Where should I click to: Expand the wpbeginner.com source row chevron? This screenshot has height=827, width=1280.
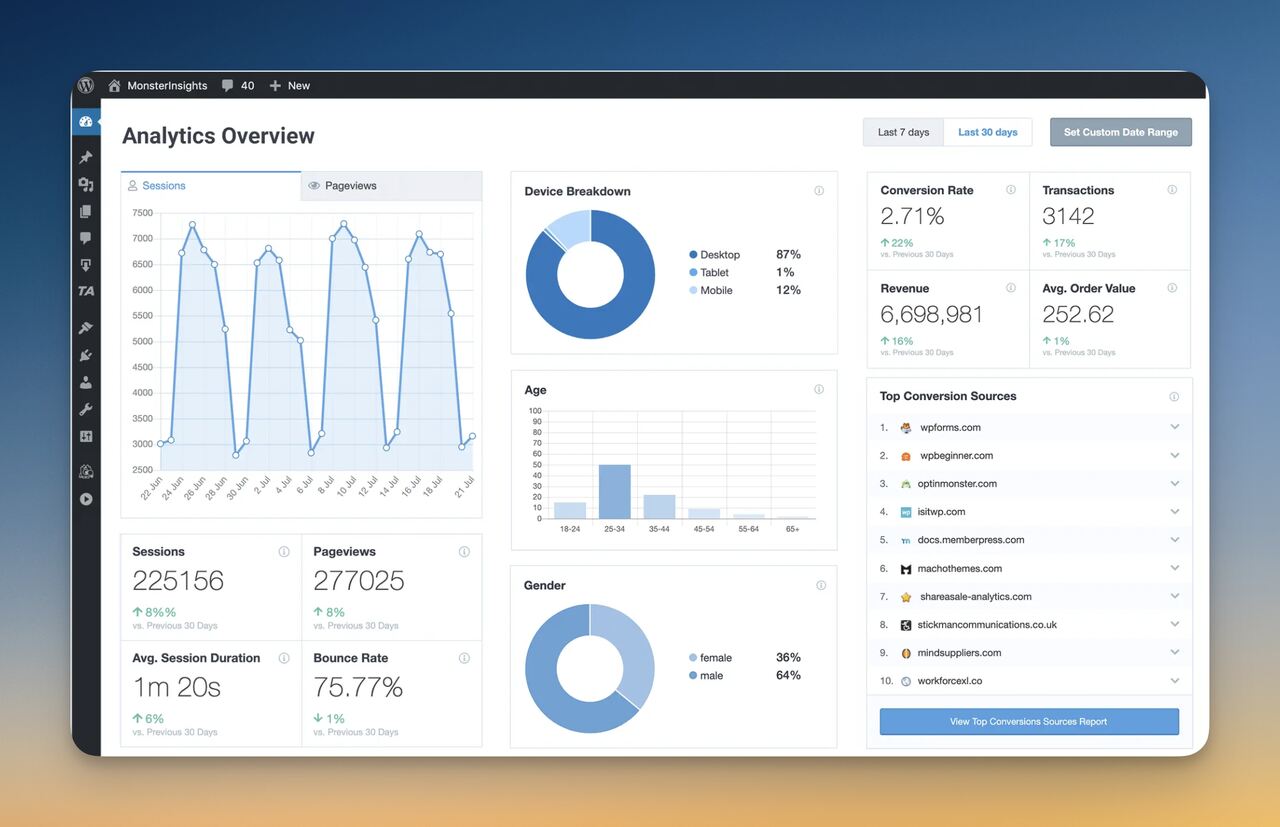[x=1175, y=455]
